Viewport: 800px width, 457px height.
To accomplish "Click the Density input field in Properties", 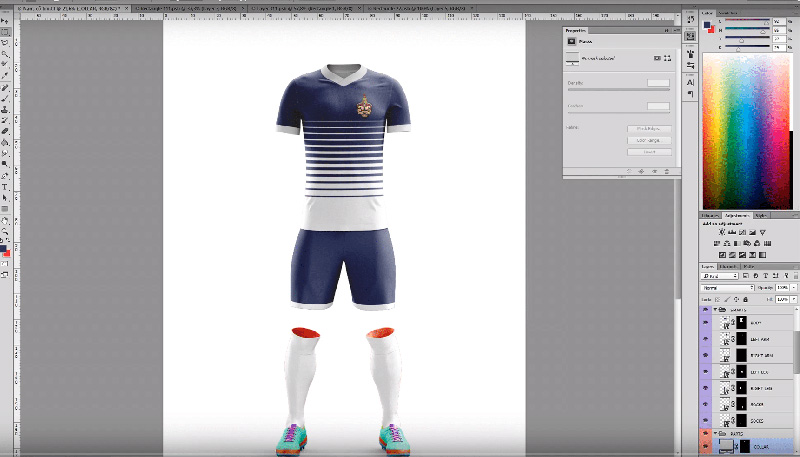I will click(657, 82).
